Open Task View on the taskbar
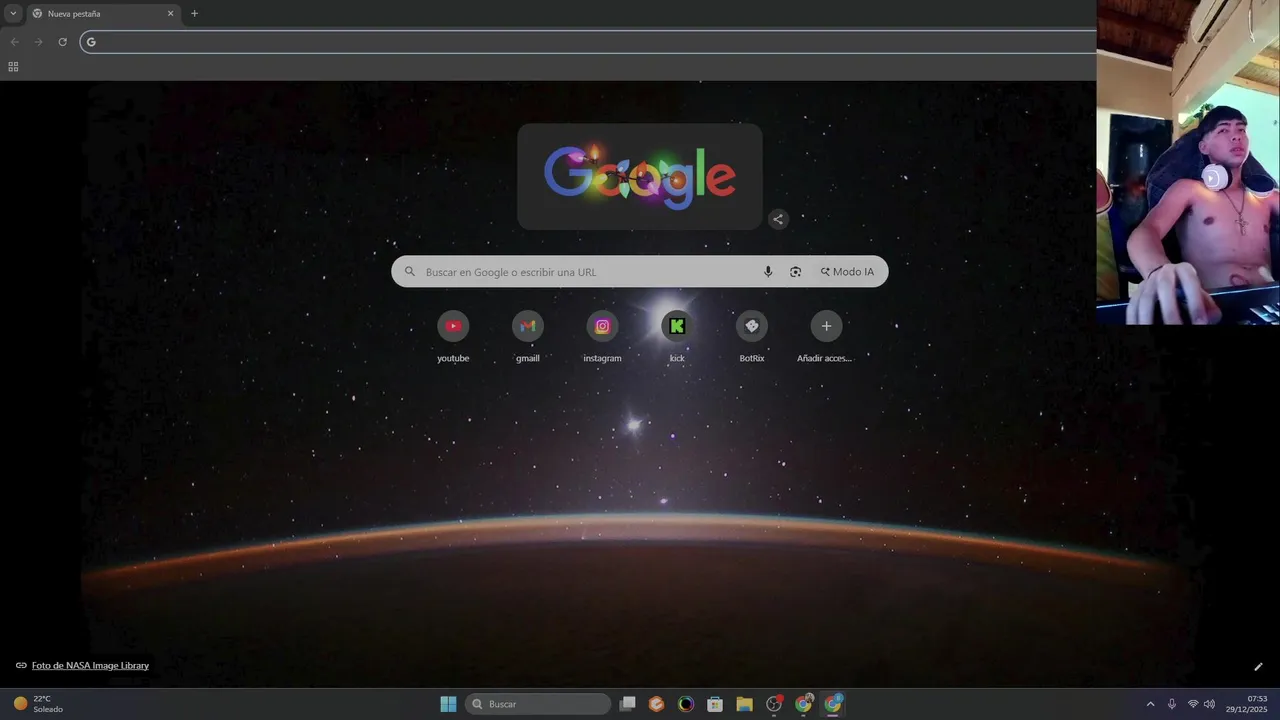 [x=627, y=704]
